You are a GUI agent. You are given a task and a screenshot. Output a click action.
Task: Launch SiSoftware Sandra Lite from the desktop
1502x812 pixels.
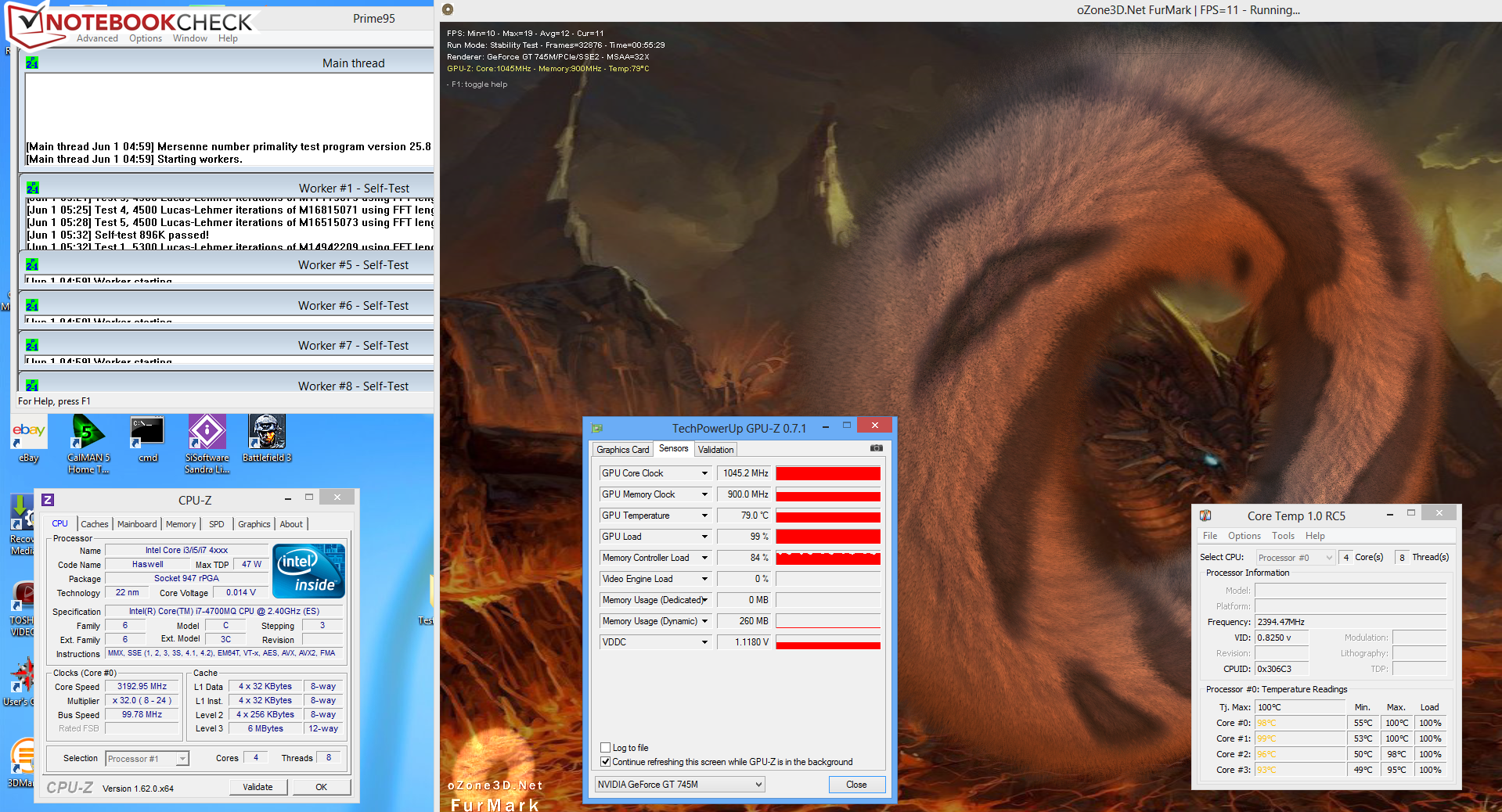[x=207, y=444]
